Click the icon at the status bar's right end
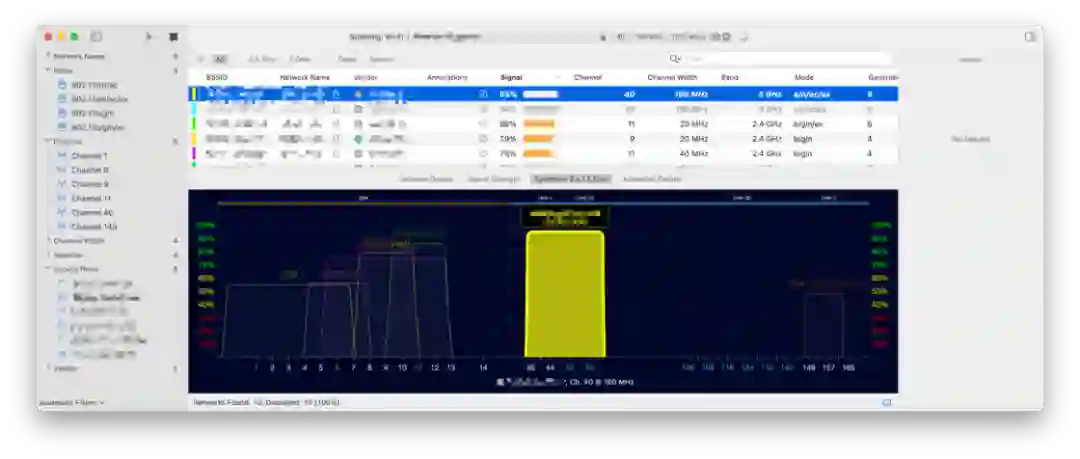The image size is (1080, 459). click(886, 402)
